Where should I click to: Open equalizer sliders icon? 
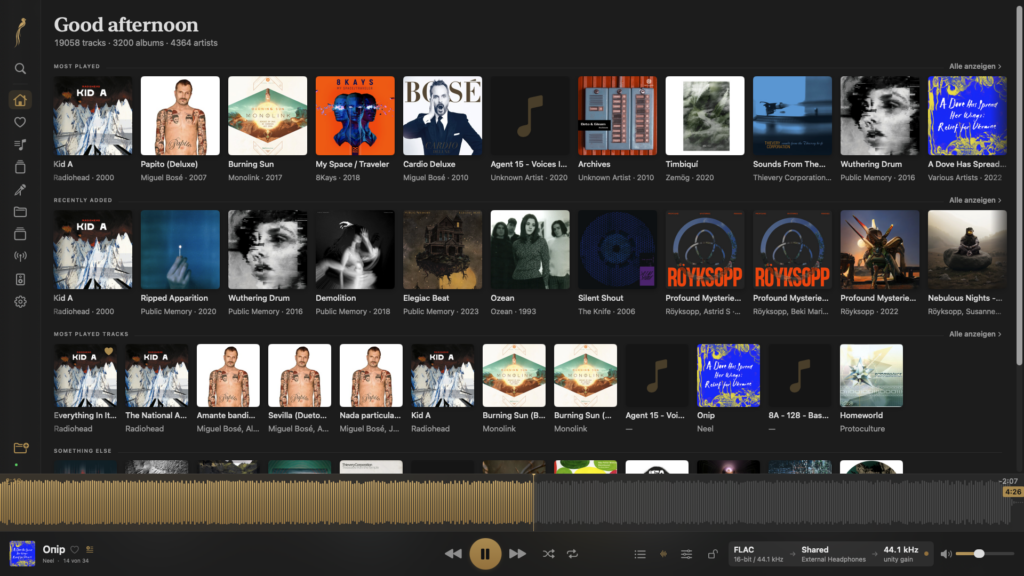(686, 554)
